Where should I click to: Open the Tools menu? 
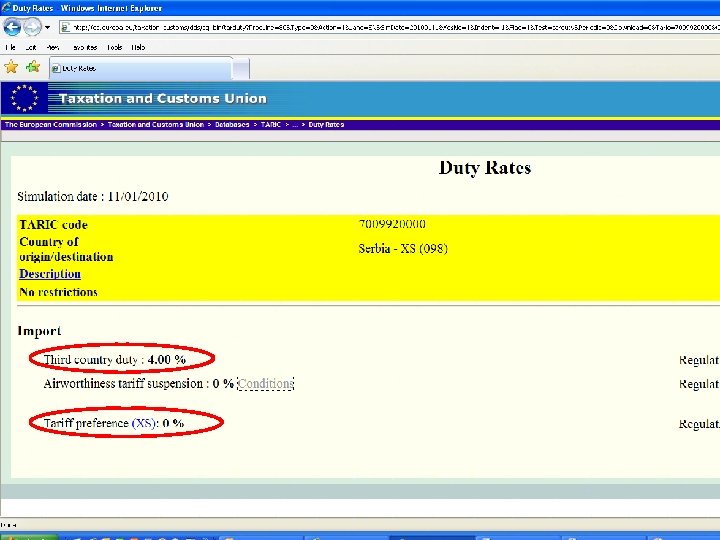coord(114,47)
